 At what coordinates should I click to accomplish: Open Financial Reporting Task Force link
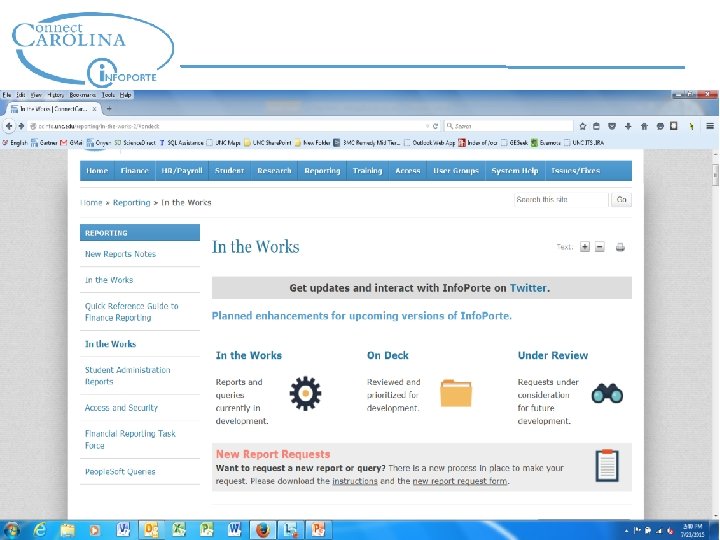(x=130, y=439)
